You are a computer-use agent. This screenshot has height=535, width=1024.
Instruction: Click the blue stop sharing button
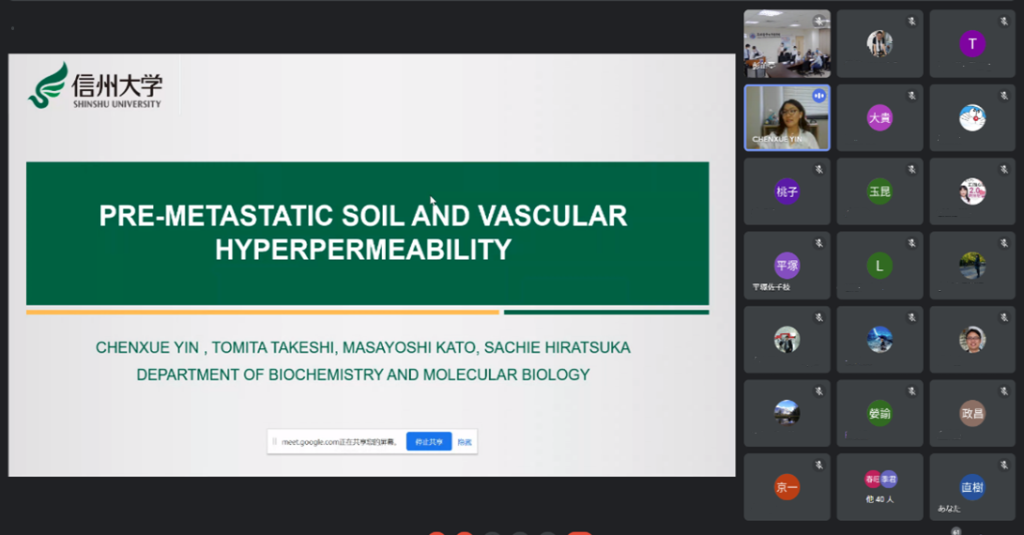[428, 441]
